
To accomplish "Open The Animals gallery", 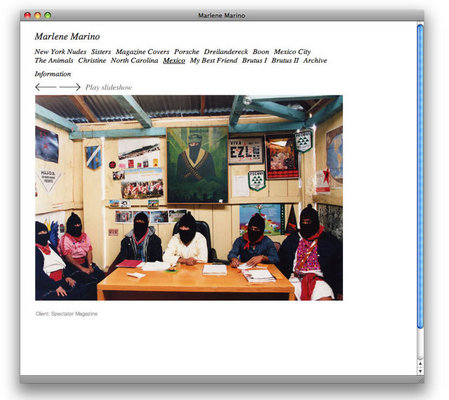I will click(54, 60).
